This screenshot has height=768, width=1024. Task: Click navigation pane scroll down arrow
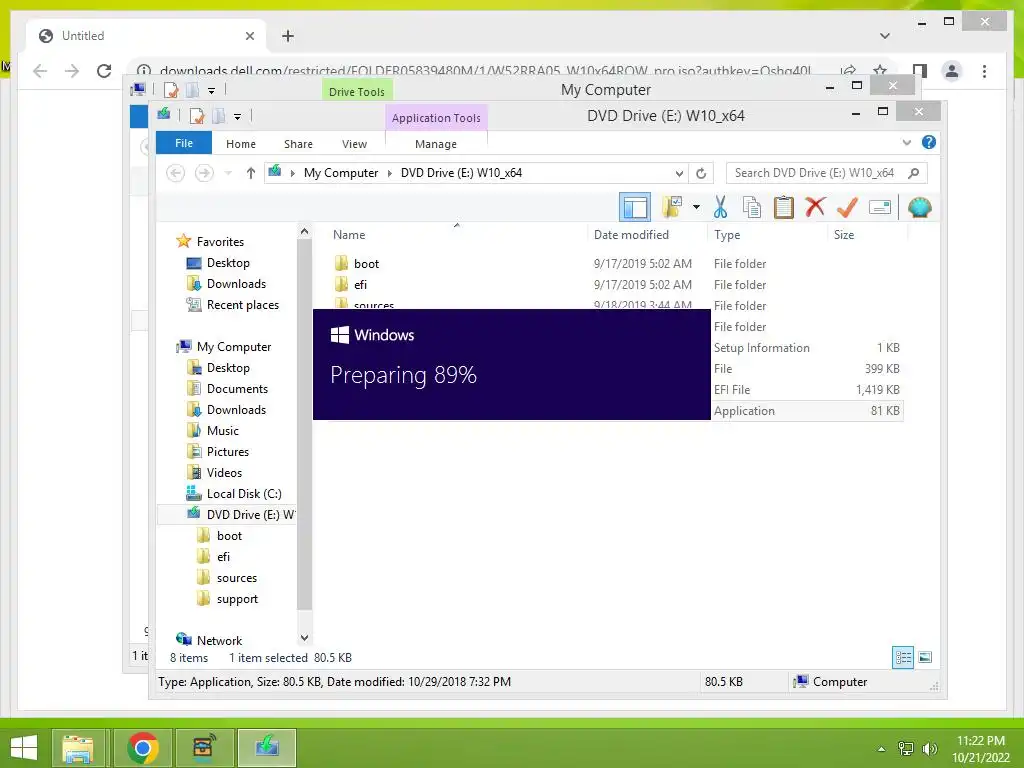coord(304,637)
